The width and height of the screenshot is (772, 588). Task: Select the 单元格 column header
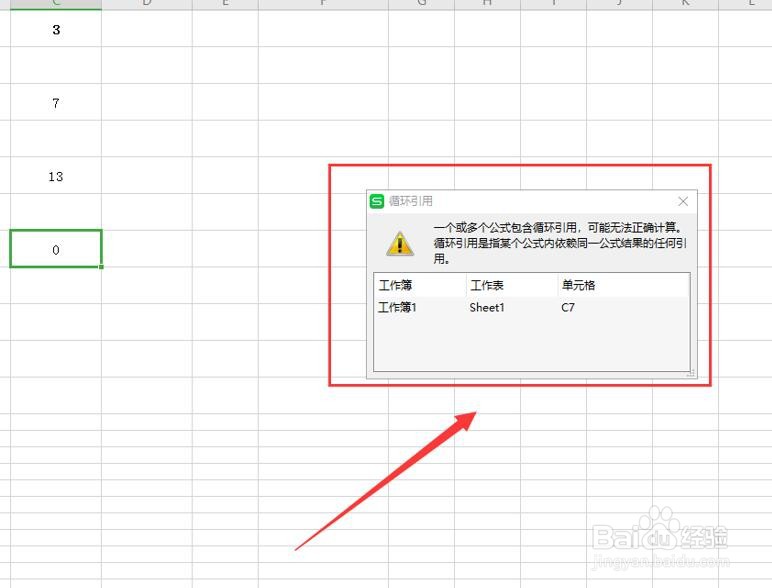point(623,285)
